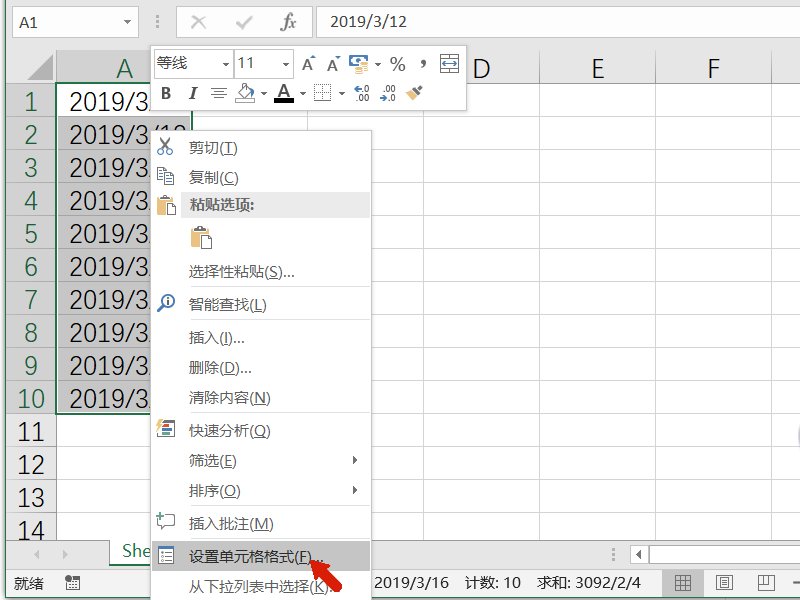Viewport: 800px width, 600px height.
Task: Open the font name dropdown
Action: [225, 64]
